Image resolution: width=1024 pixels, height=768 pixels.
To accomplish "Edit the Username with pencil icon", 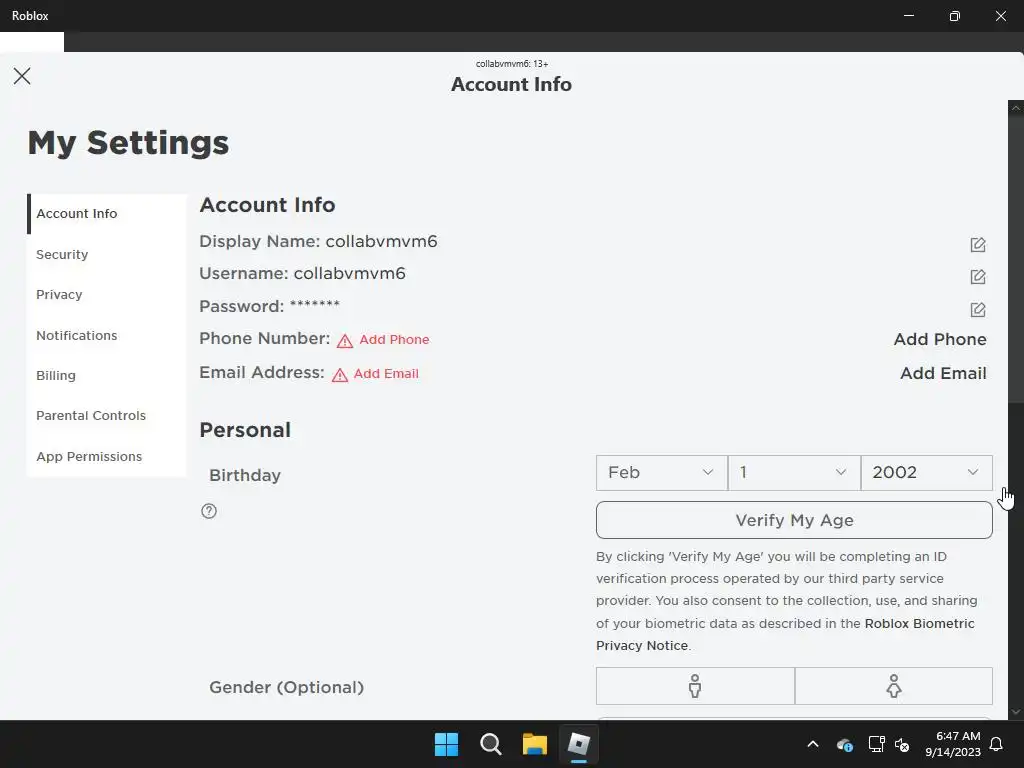I will pos(978,276).
